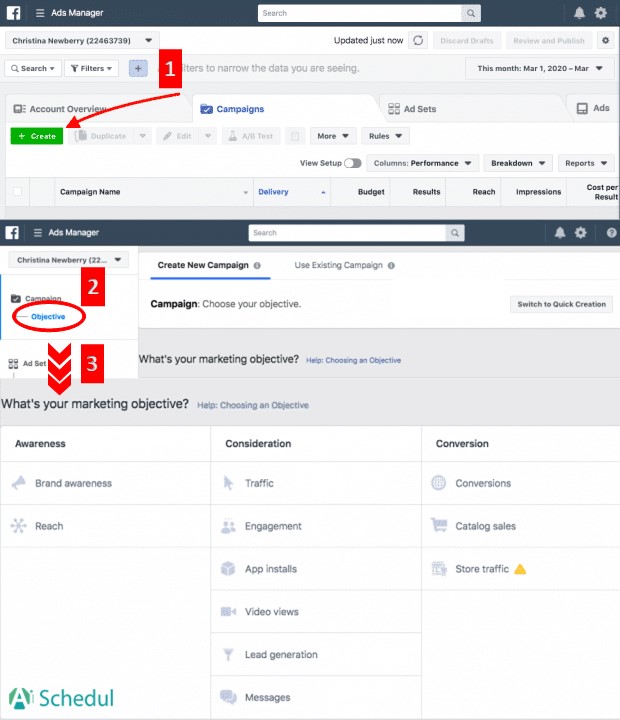This screenshot has height=720, width=620.
Task: Click the App installs box icon
Action: tap(228, 568)
